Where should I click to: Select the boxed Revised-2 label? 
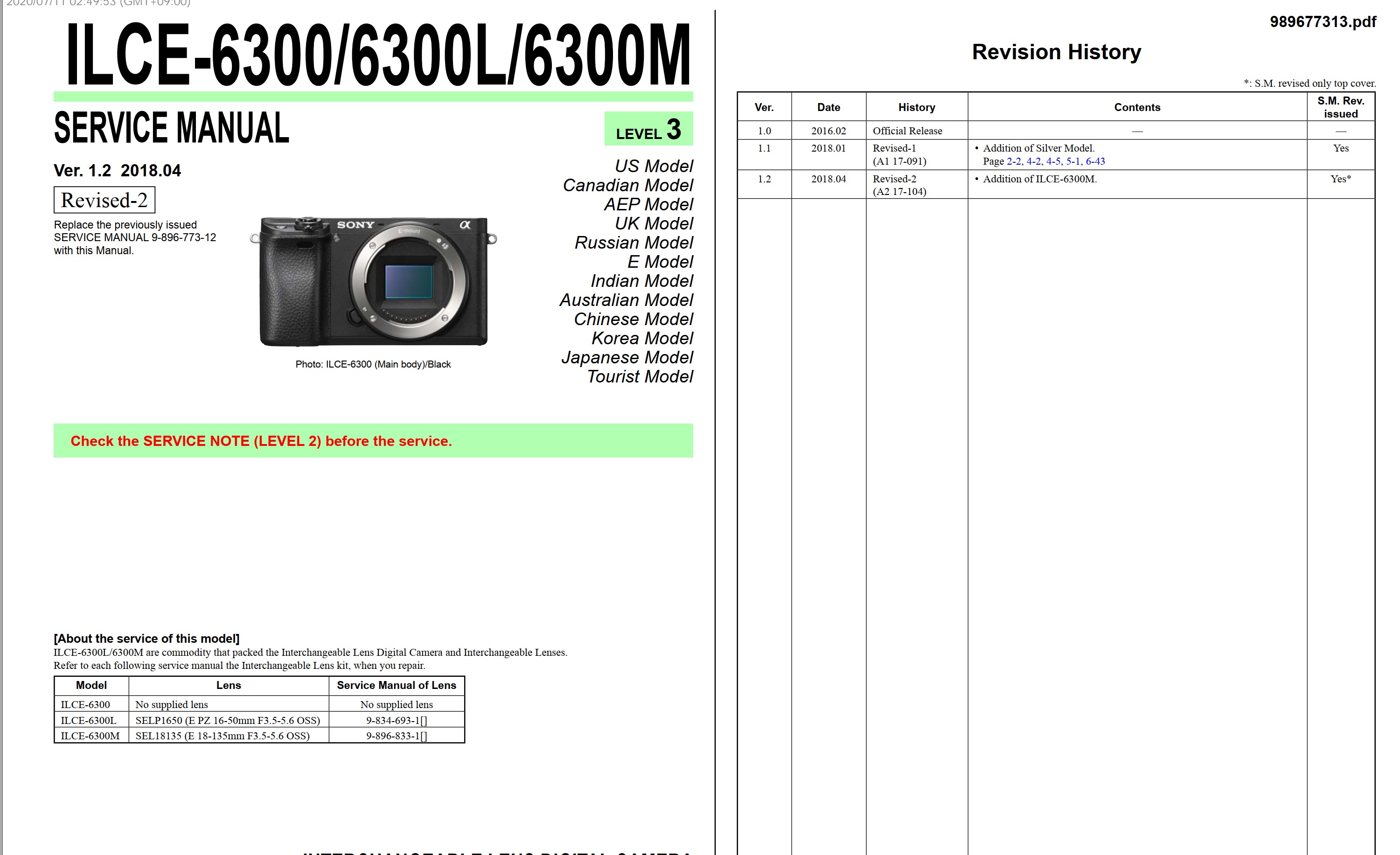[104, 201]
